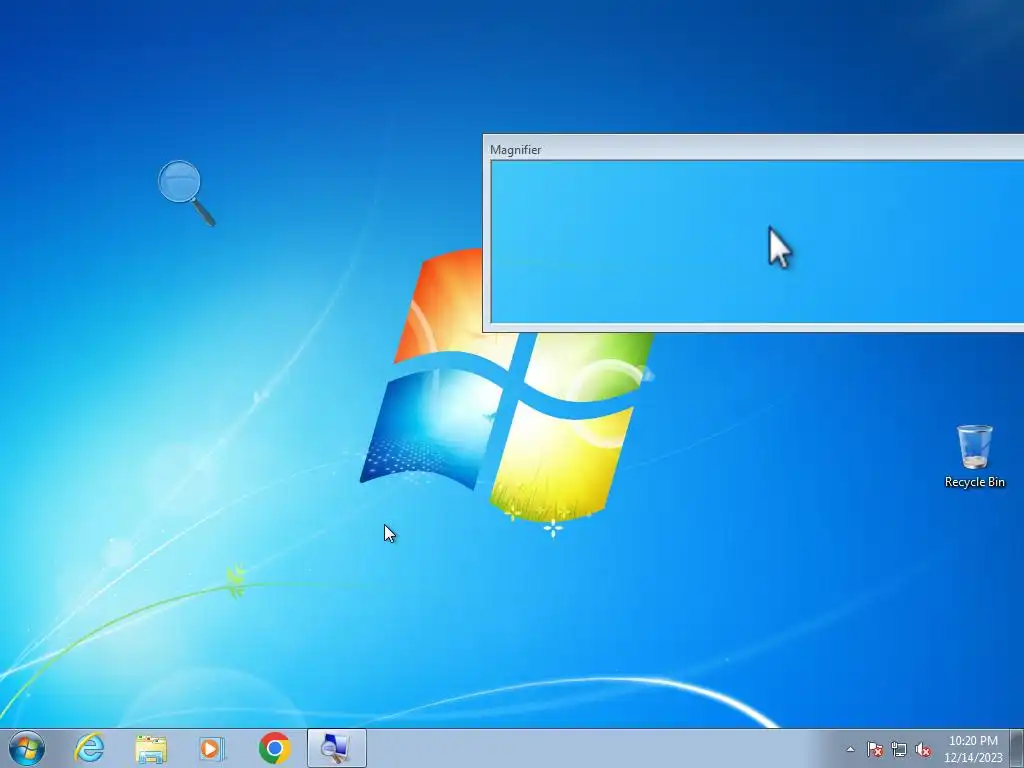Open the Recycle Bin desktop icon

[974, 456]
